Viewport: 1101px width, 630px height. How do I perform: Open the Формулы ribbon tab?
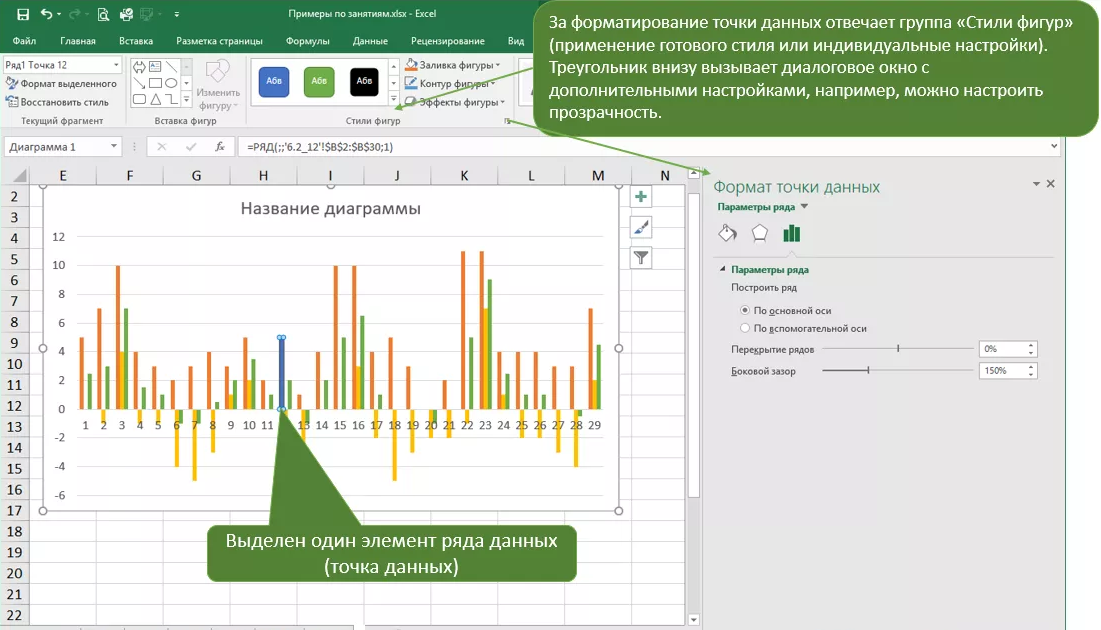click(x=308, y=41)
